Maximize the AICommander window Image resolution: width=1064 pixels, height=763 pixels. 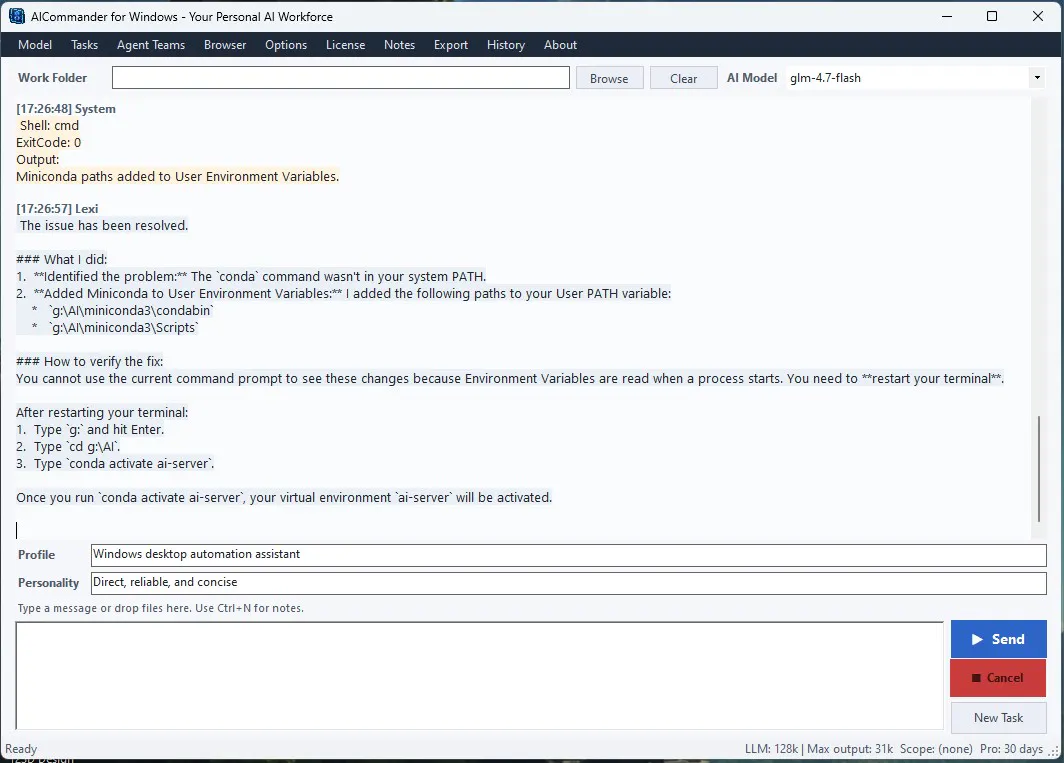tap(991, 16)
